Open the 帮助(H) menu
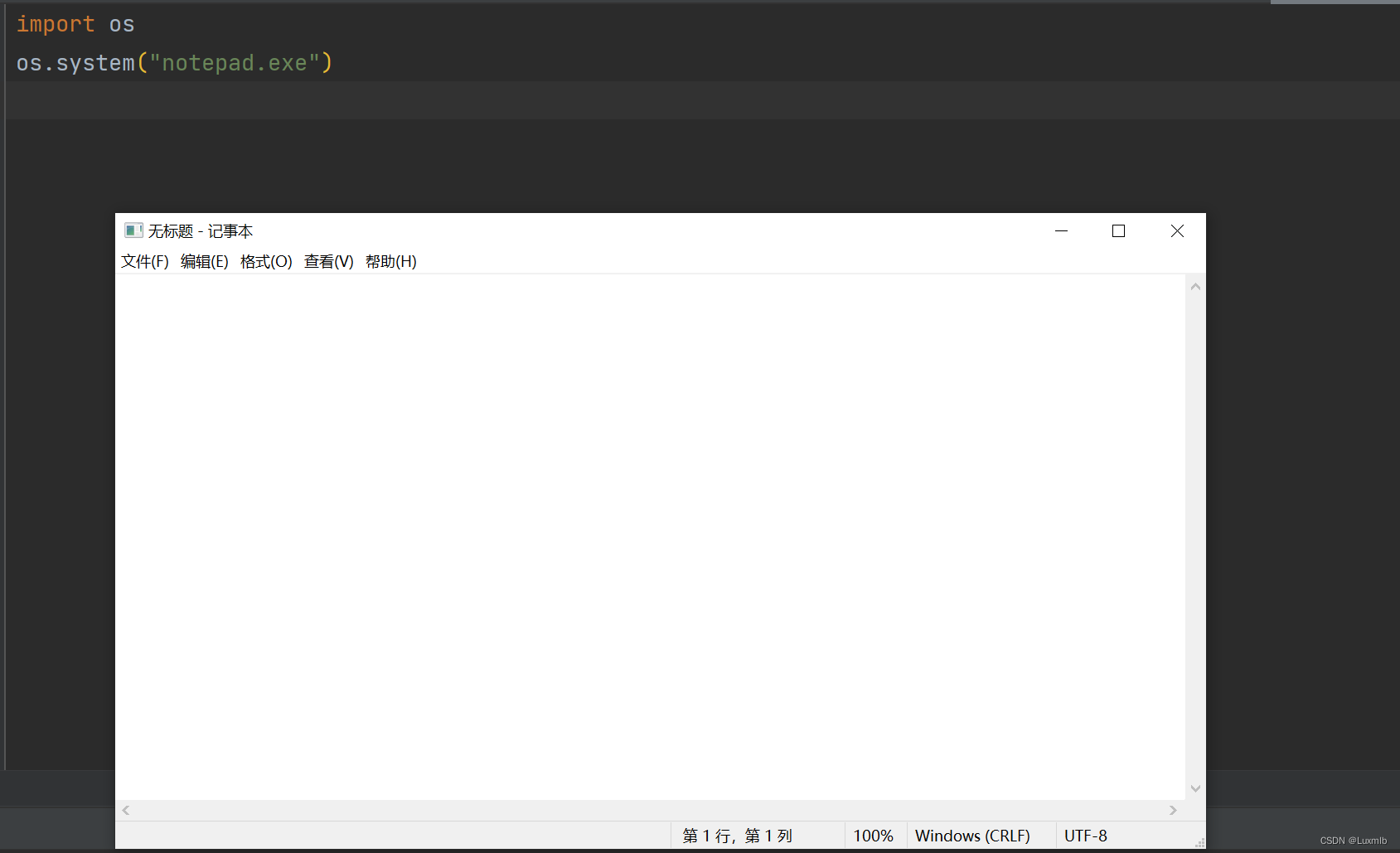 390,261
